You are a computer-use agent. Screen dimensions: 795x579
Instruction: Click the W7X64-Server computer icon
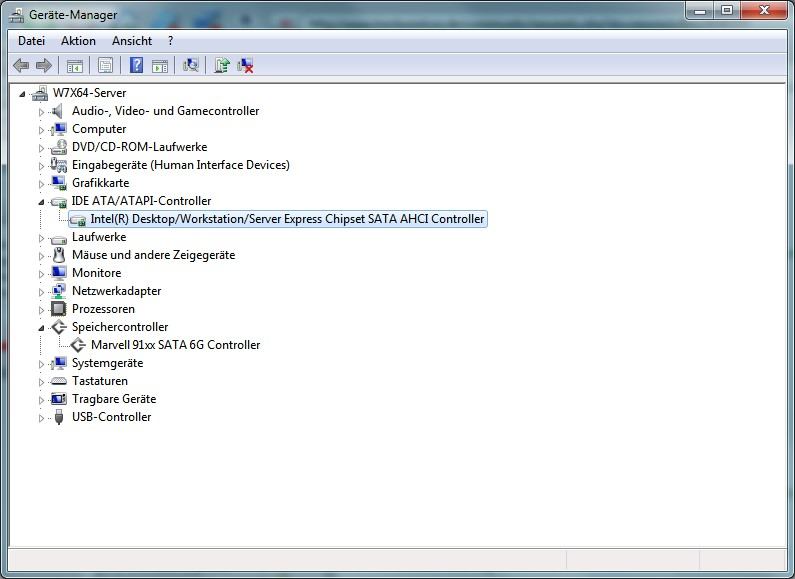pos(40,93)
